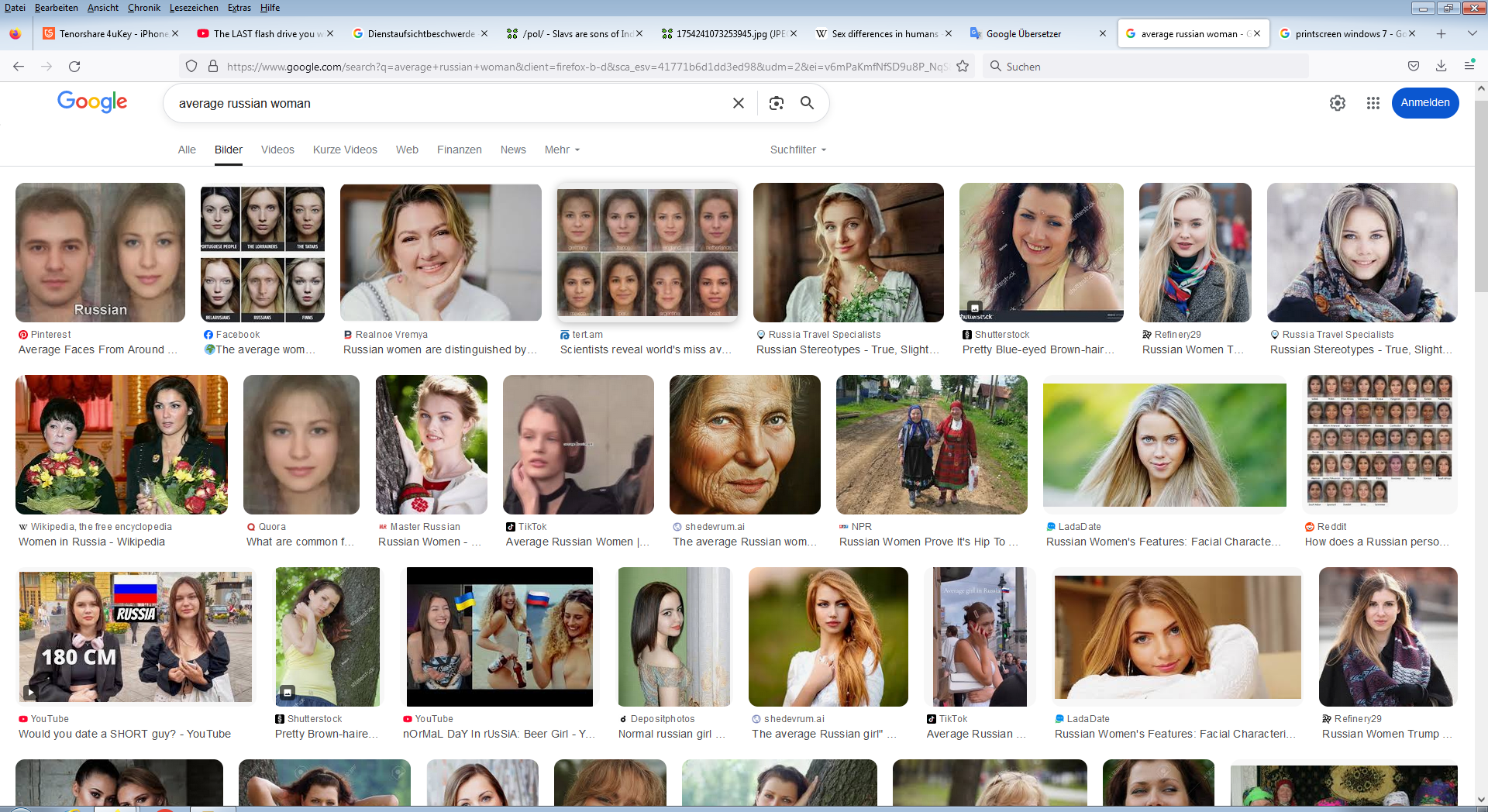Click the Google search text field
The width and height of the screenshot is (1488, 812).
449,103
